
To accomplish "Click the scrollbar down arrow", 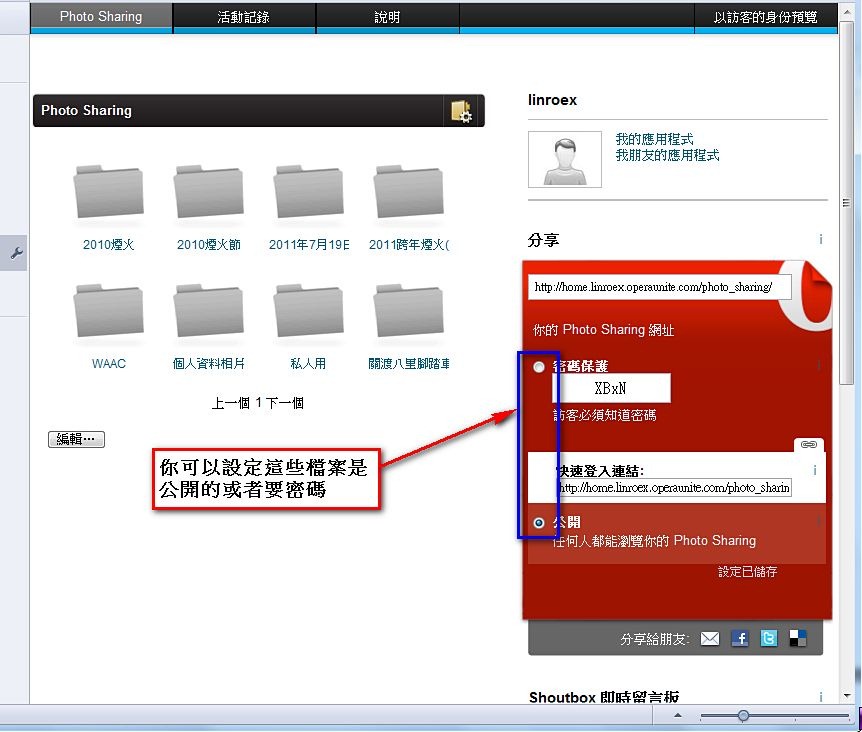I will [x=846, y=696].
